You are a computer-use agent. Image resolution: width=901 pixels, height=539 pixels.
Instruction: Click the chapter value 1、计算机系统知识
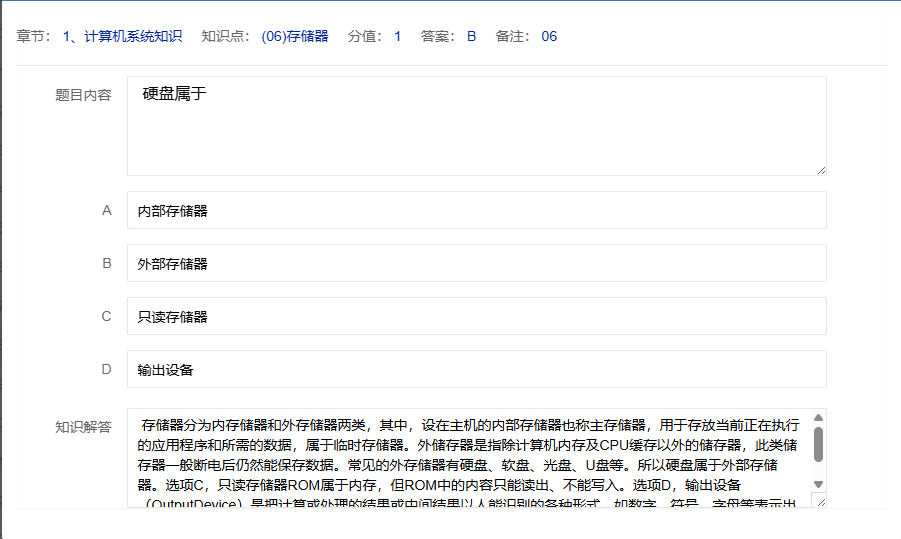click(x=122, y=36)
